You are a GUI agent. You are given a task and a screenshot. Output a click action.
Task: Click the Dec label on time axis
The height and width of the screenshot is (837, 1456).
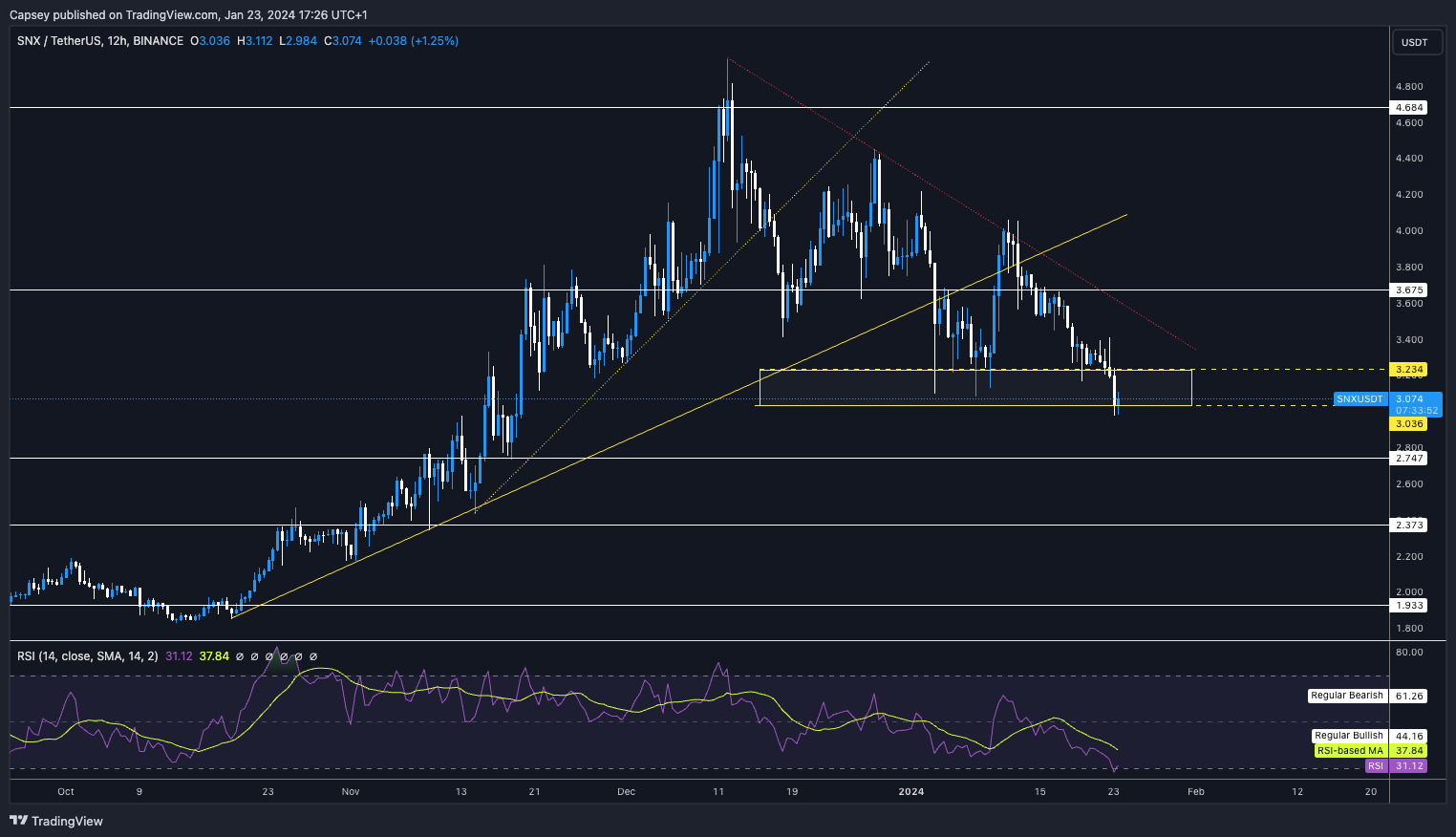(x=626, y=791)
